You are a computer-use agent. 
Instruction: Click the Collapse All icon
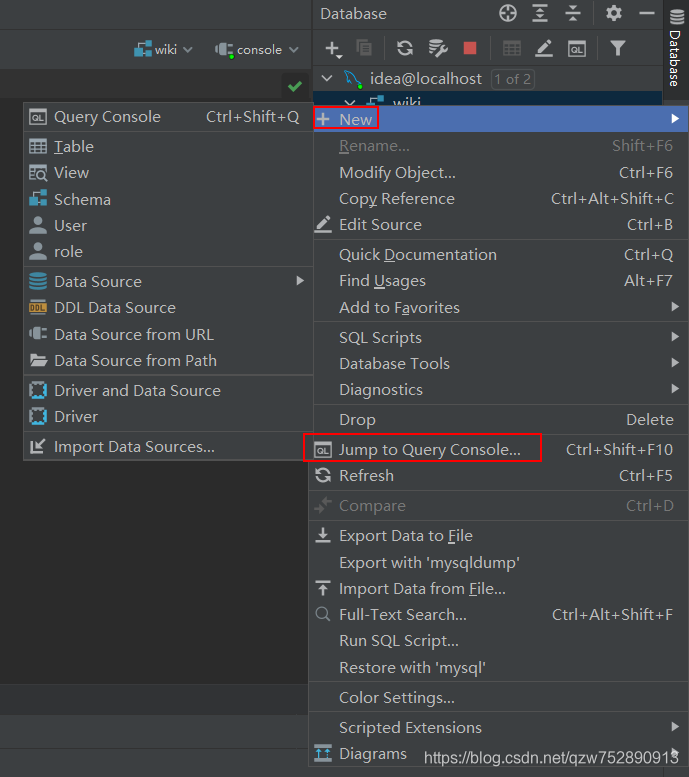point(573,13)
